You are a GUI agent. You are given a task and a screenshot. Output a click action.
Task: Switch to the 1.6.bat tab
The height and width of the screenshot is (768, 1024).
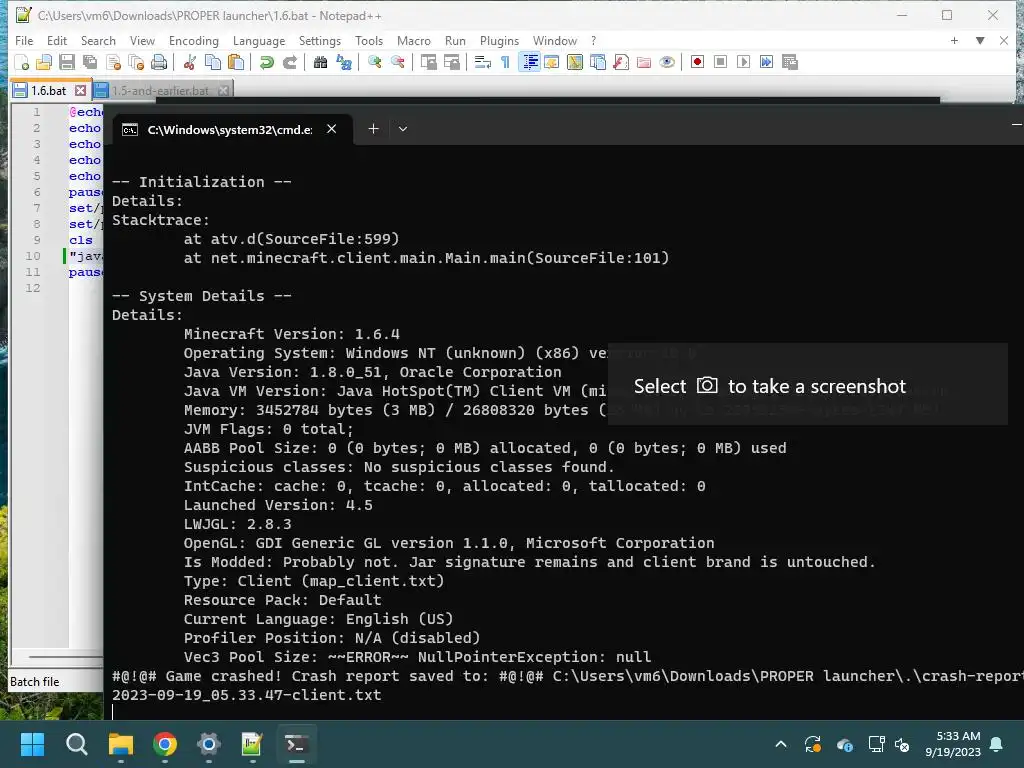tap(49, 91)
